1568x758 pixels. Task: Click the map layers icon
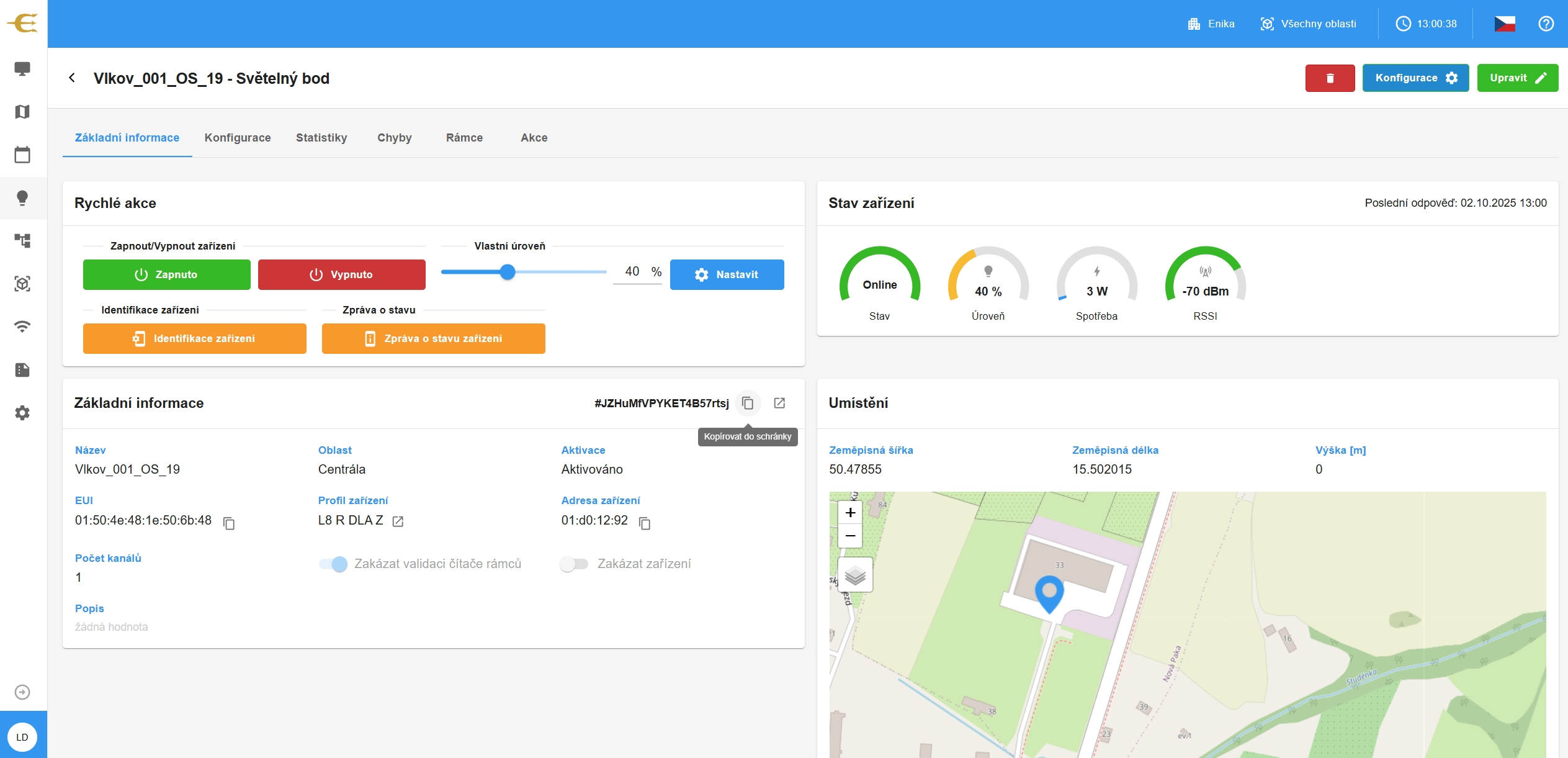(x=855, y=575)
